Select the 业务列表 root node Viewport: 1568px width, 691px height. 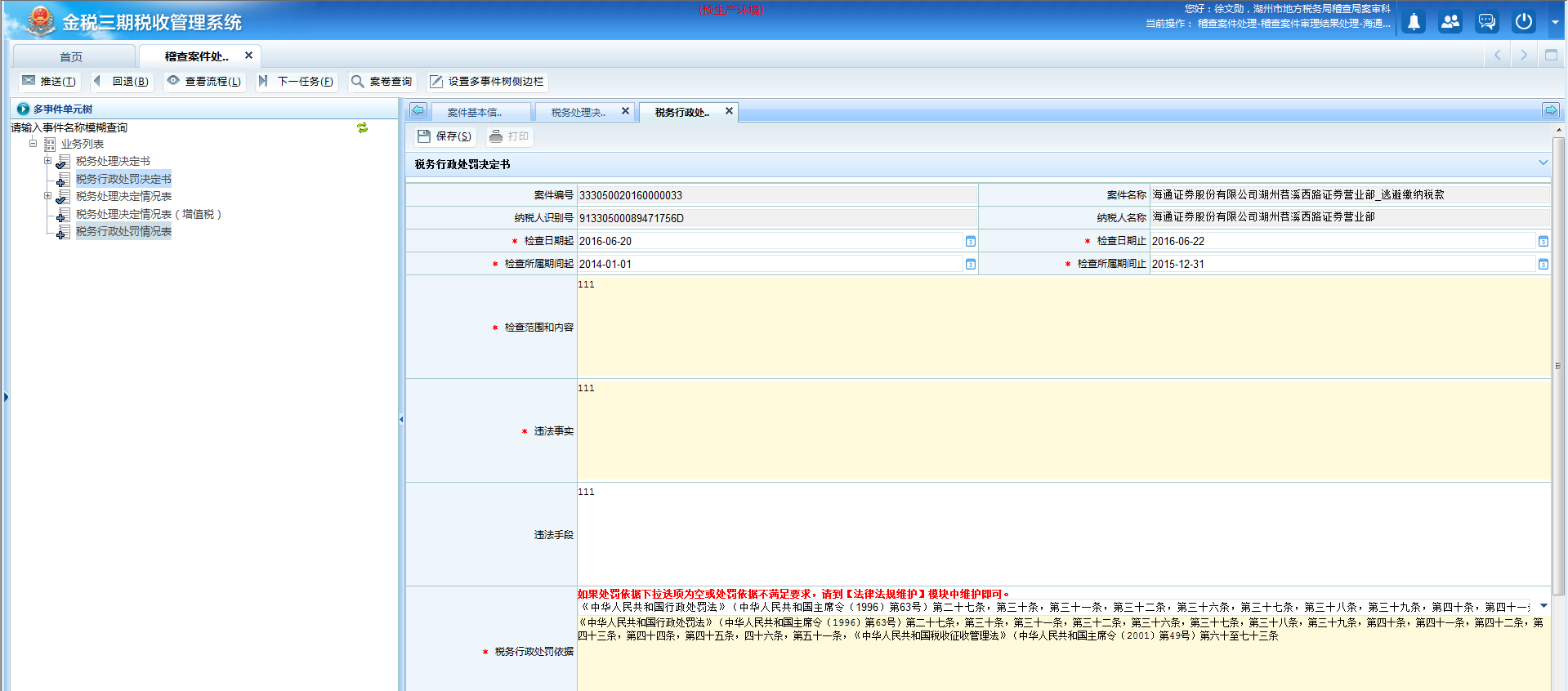pos(83,145)
